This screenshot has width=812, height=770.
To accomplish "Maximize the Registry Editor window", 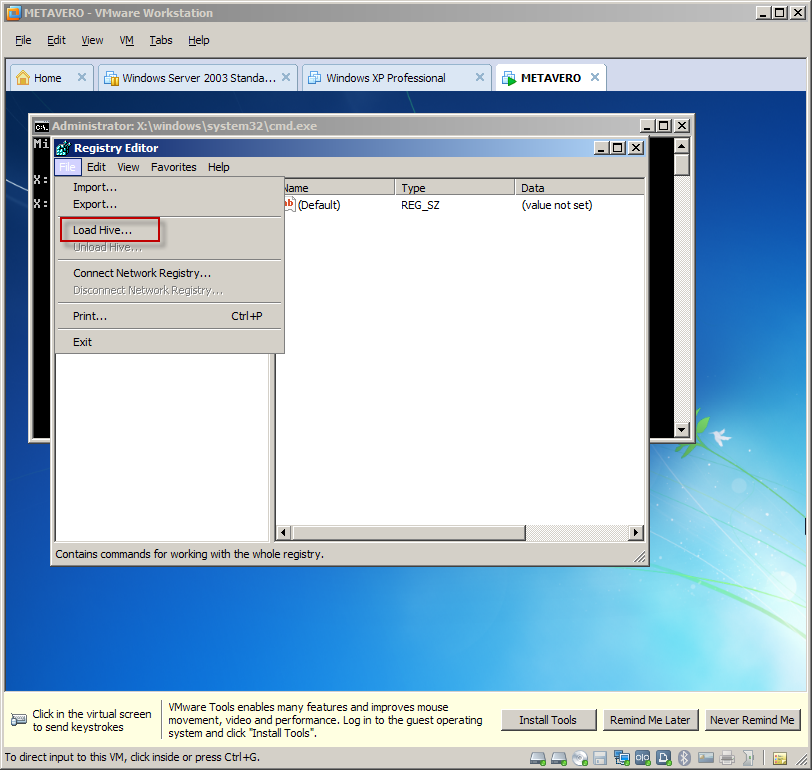I will coord(617,148).
